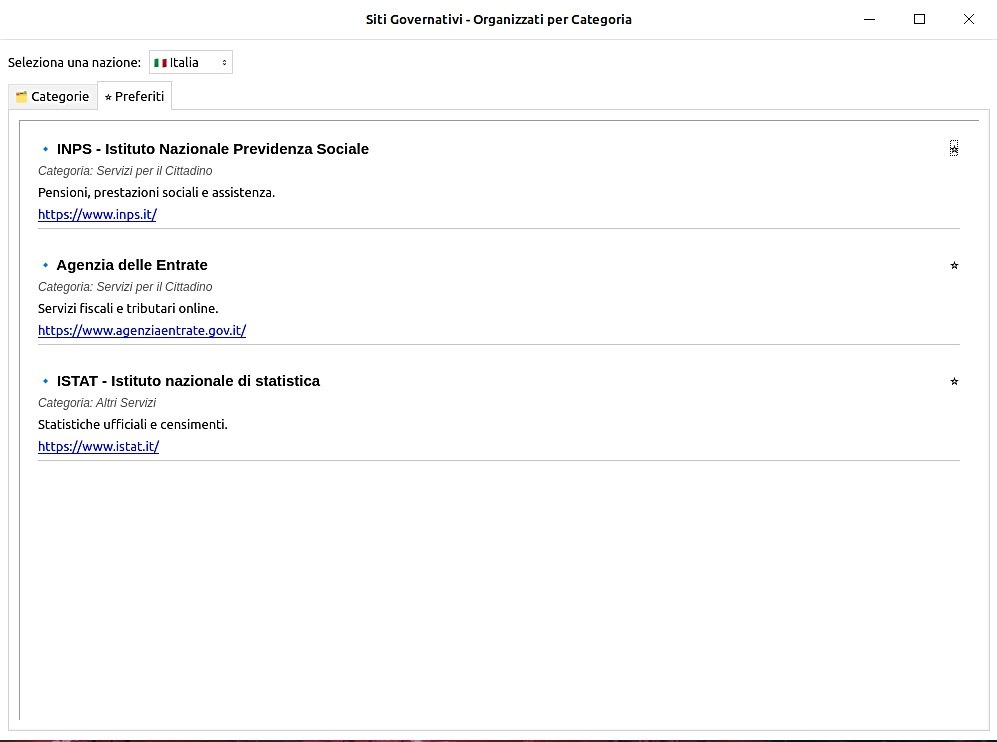Click the star icon on Preferiti tab
Viewport: 997px width, 742px height.
[x=108, y=97]
